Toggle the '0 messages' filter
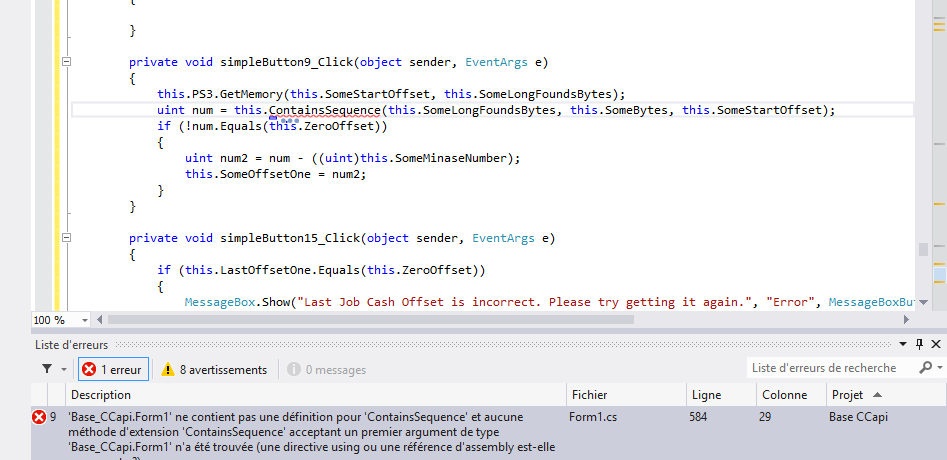The image size is (947, 460). click(326, 369)
